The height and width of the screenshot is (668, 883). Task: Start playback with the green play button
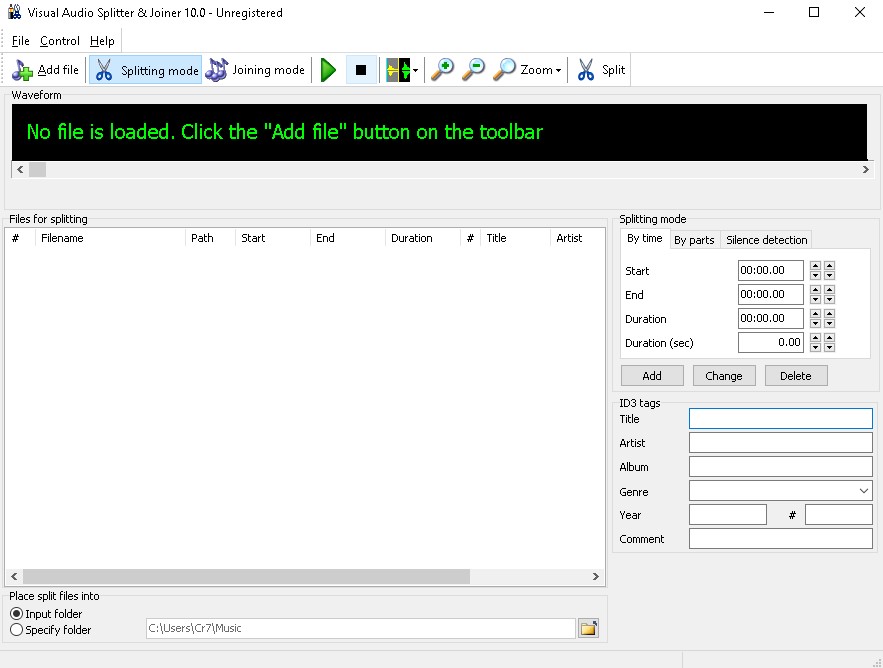[328, 70]
